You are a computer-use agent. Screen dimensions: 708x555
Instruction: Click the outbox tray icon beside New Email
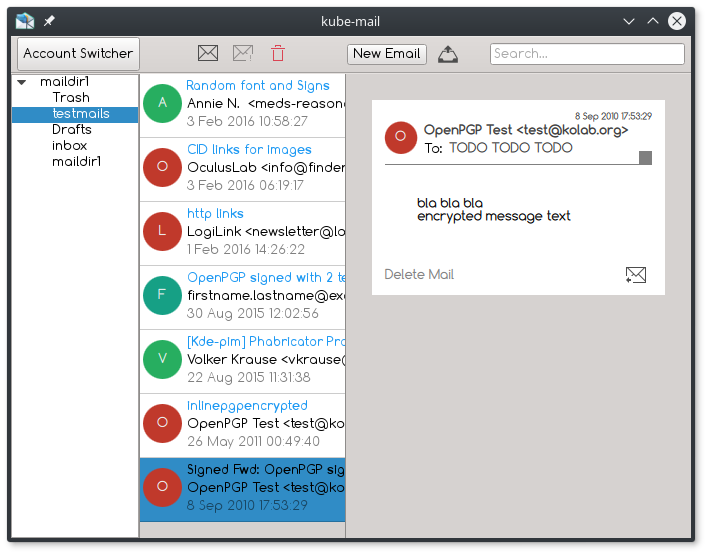(x=448, y=54)
